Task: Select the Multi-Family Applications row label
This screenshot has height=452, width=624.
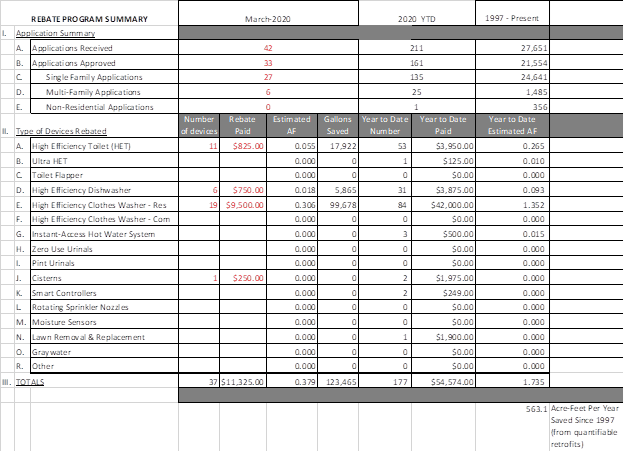Action: [x=91, y=90]
